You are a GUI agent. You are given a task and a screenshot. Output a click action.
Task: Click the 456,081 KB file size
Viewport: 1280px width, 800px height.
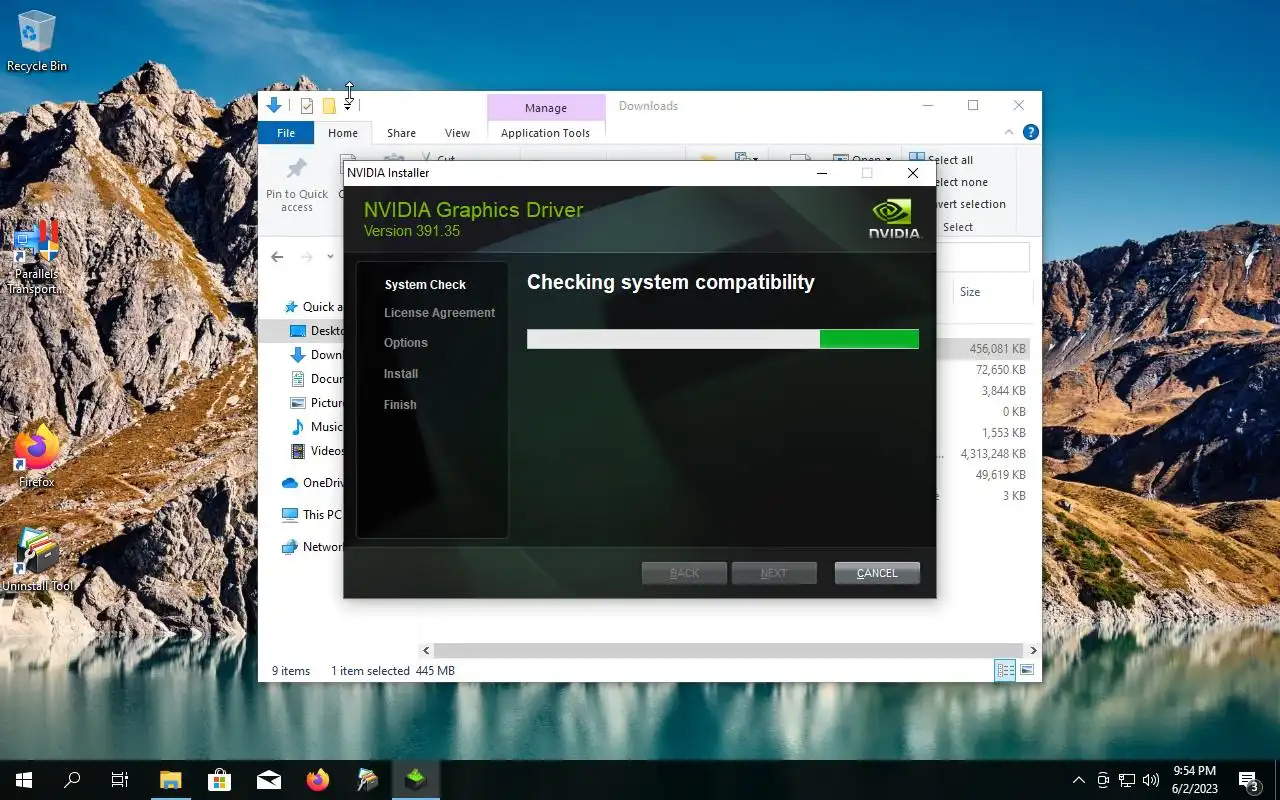pyautogui.click(x=997, y=349)
